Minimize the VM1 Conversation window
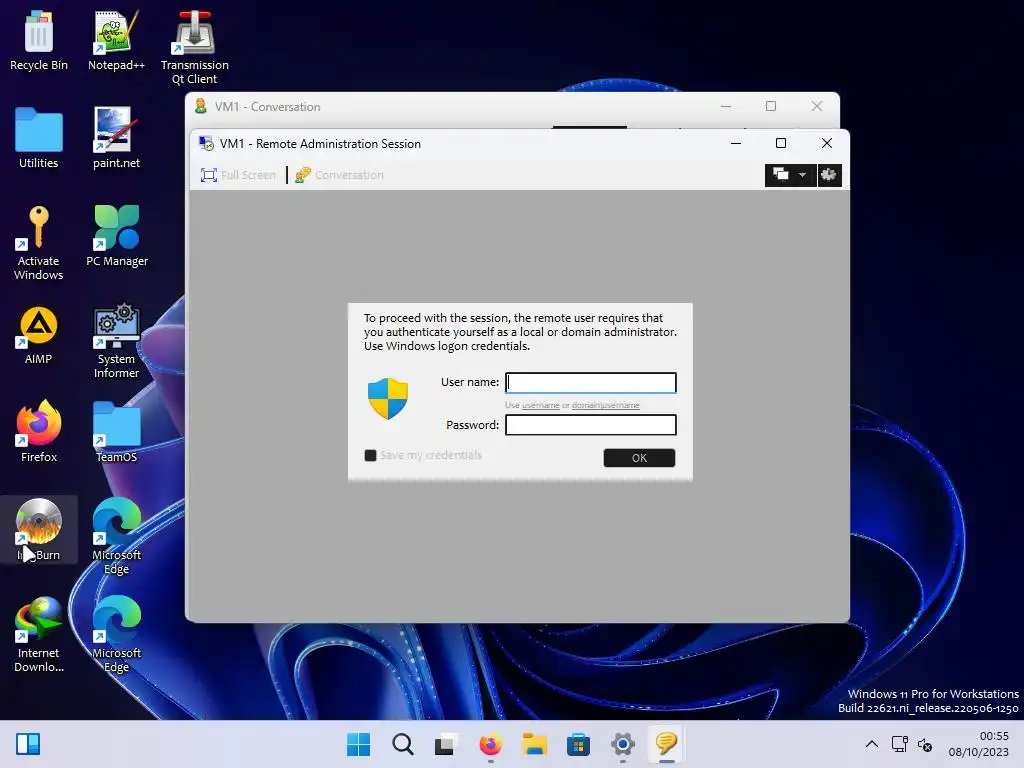Image resolution: width=1024 pixels, height=768 pixels. click(x=726, y=106)
